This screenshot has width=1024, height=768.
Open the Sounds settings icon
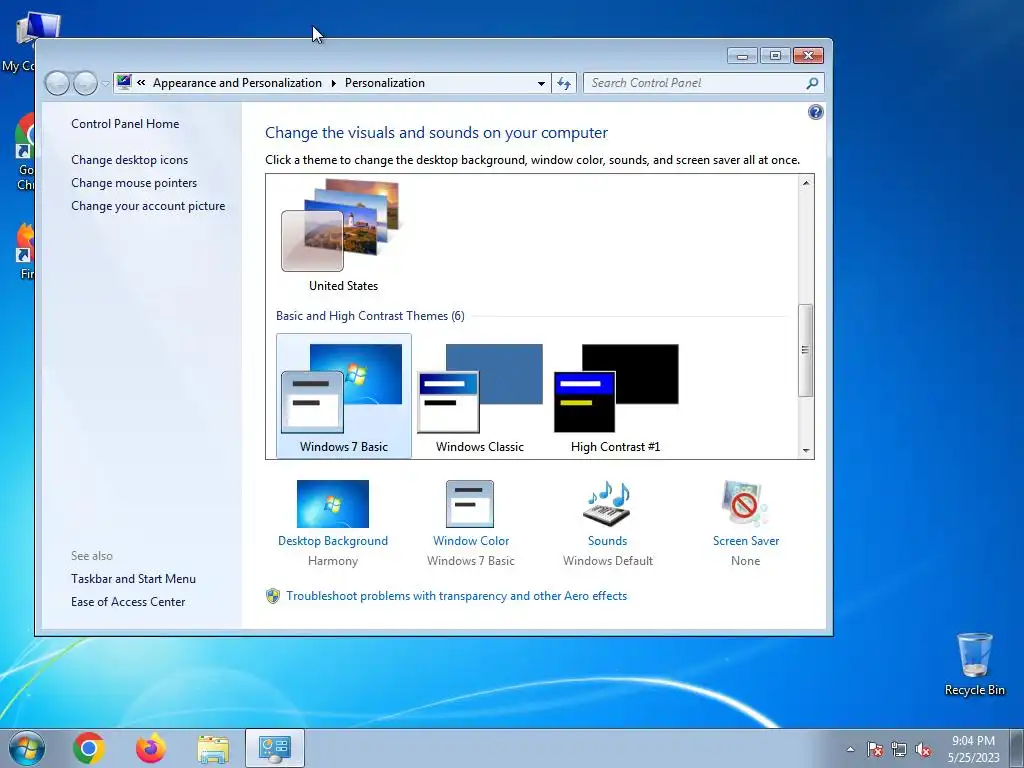(607, 504)
